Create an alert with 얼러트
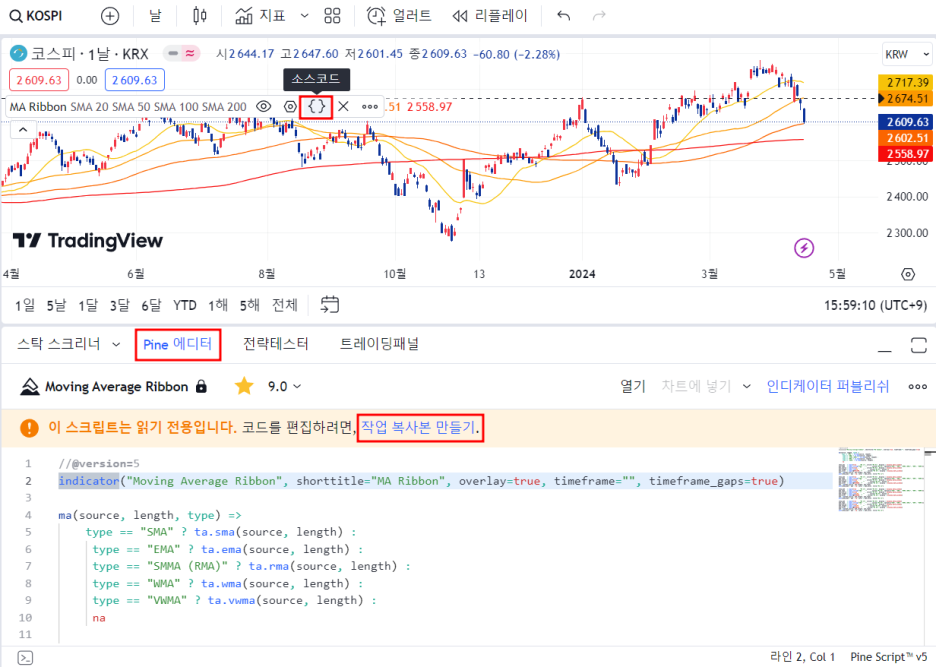This screenshot has height=667, width=936. [x=399, y=16]
